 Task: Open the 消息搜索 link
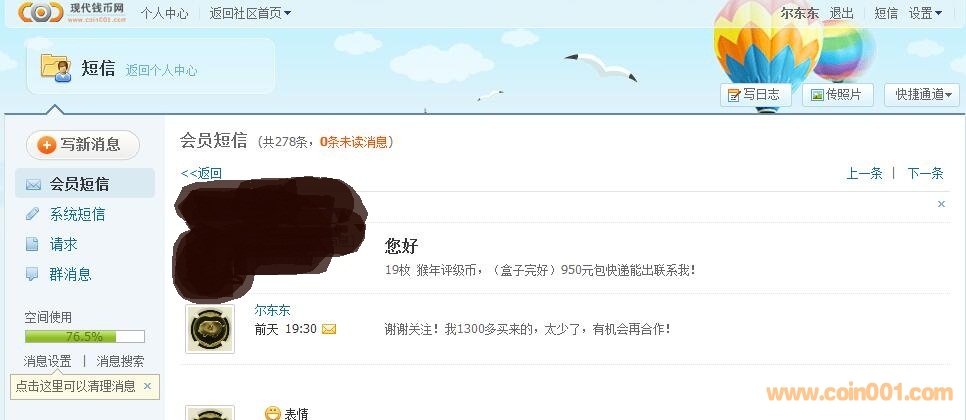pyautogui.click(x=120, y=361)
